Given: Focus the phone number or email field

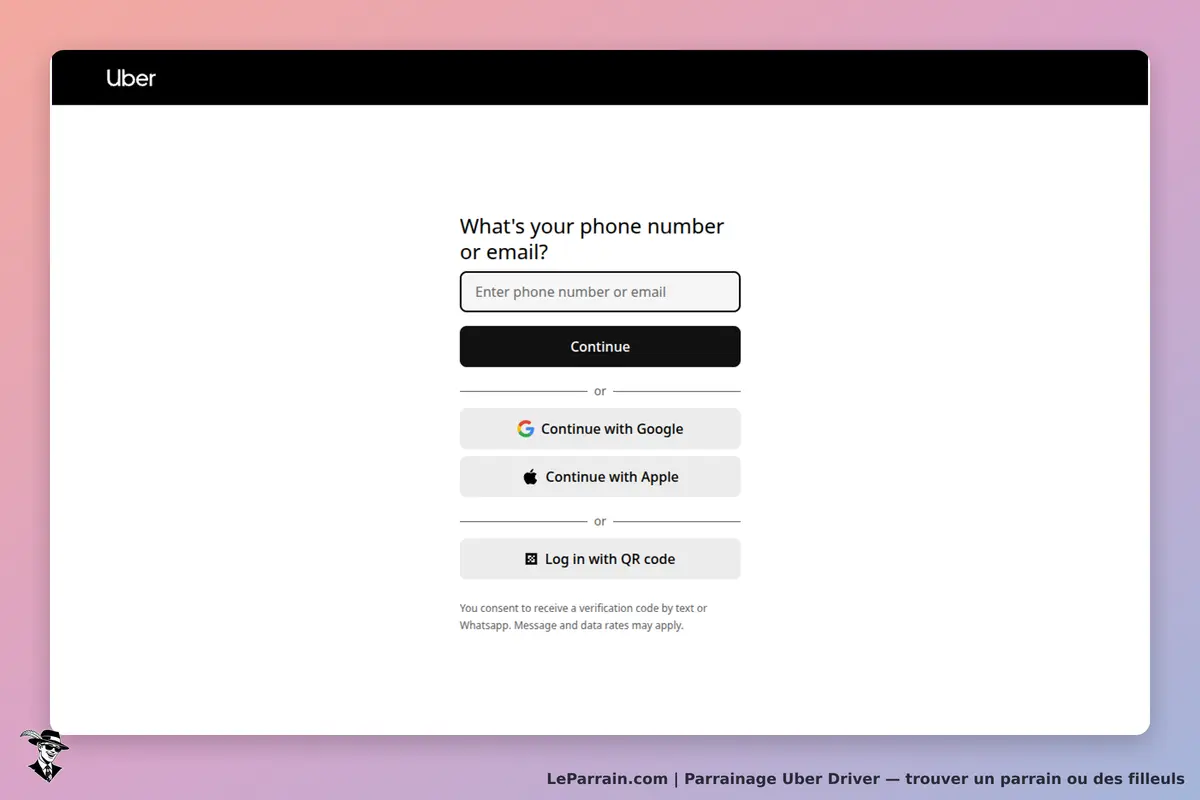Looking at the screenshot, I should click(x=600, y=292).
